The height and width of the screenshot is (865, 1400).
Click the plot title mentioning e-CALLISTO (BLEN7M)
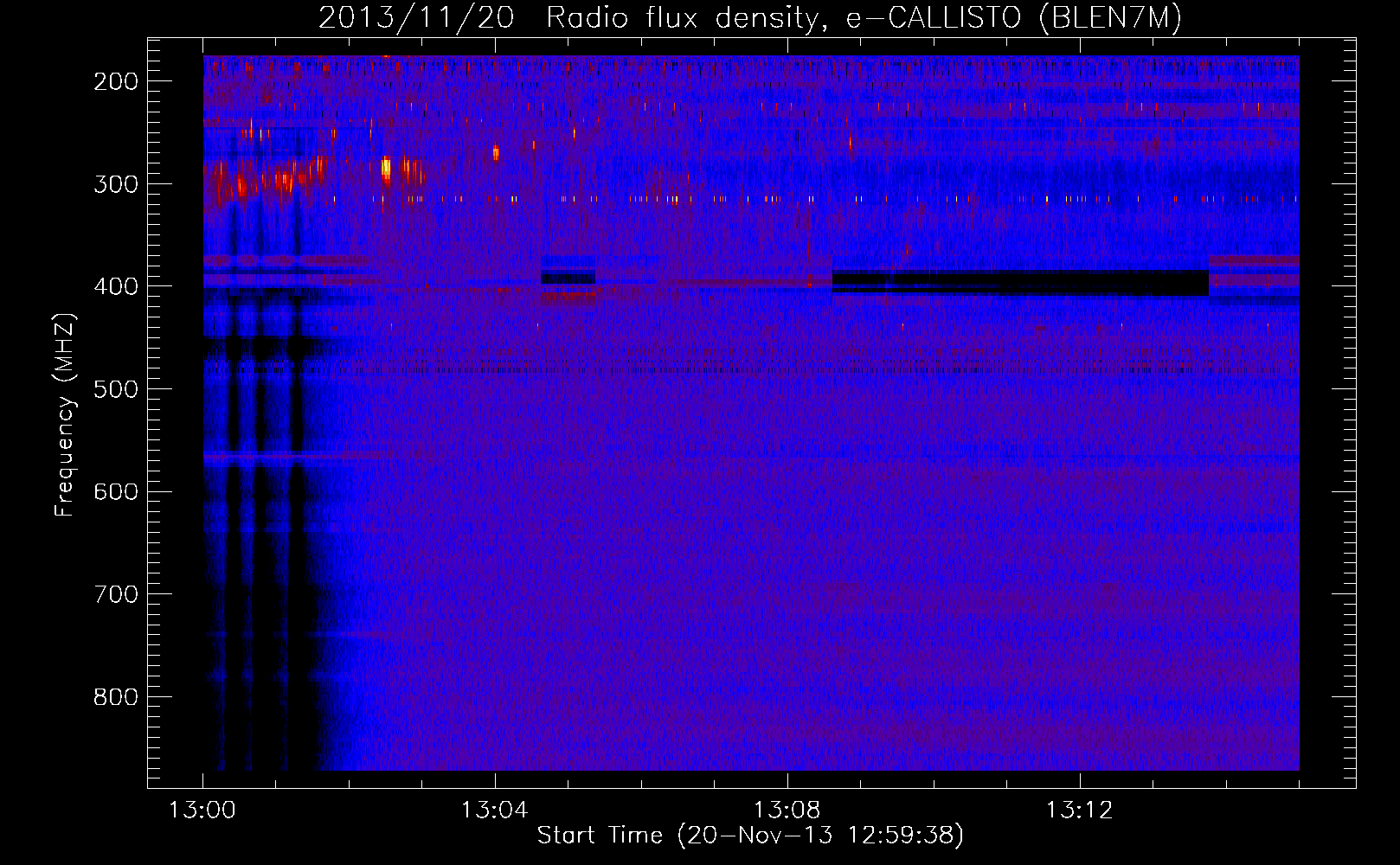click(x=750, y=17)
